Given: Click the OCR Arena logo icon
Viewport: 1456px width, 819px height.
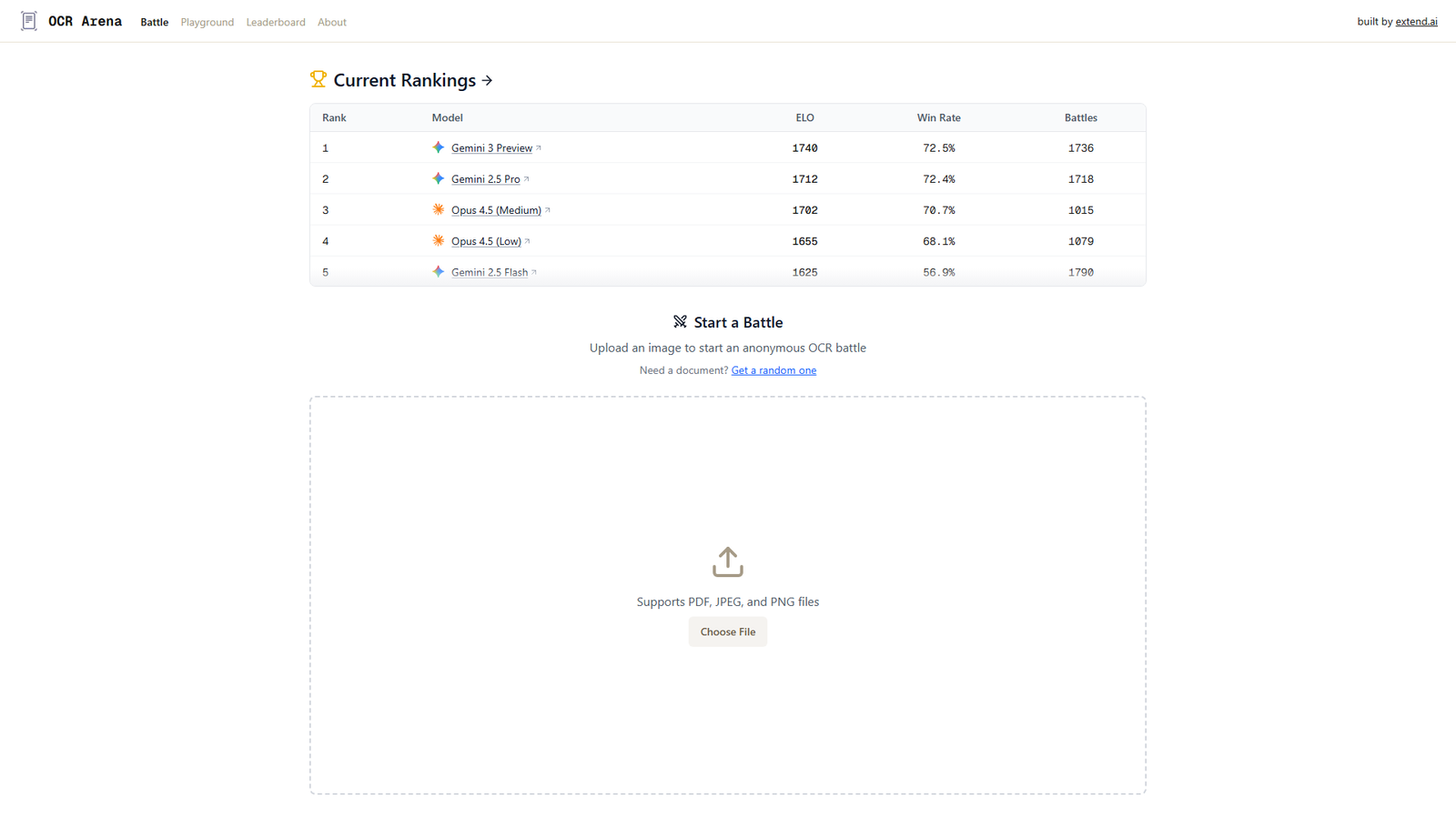Looking at the screenshot, I should coord(29,21).
